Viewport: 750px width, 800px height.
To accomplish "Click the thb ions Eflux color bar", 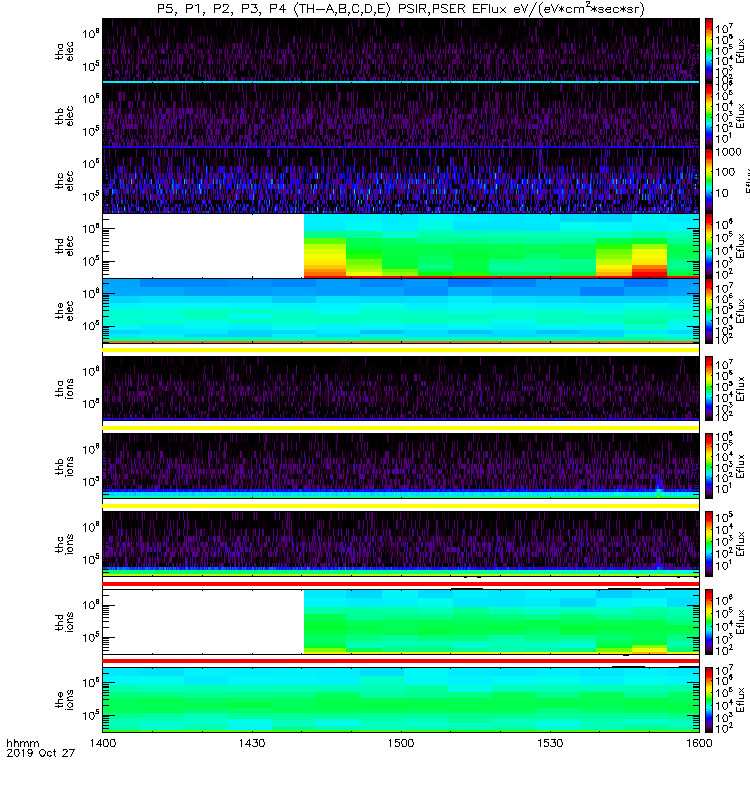I will click(709, 466).
